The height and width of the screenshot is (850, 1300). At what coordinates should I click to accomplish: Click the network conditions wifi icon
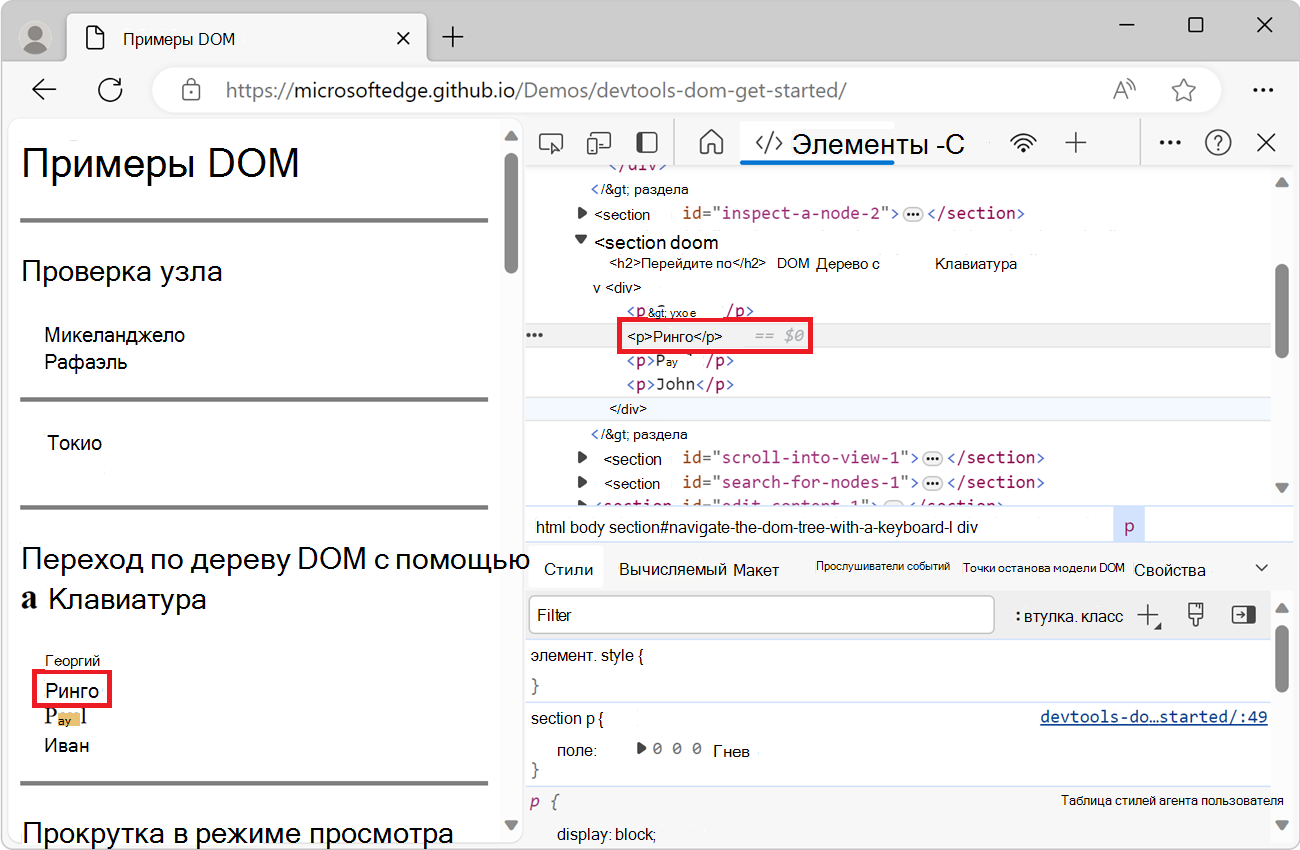click(x=1023, y=142)
